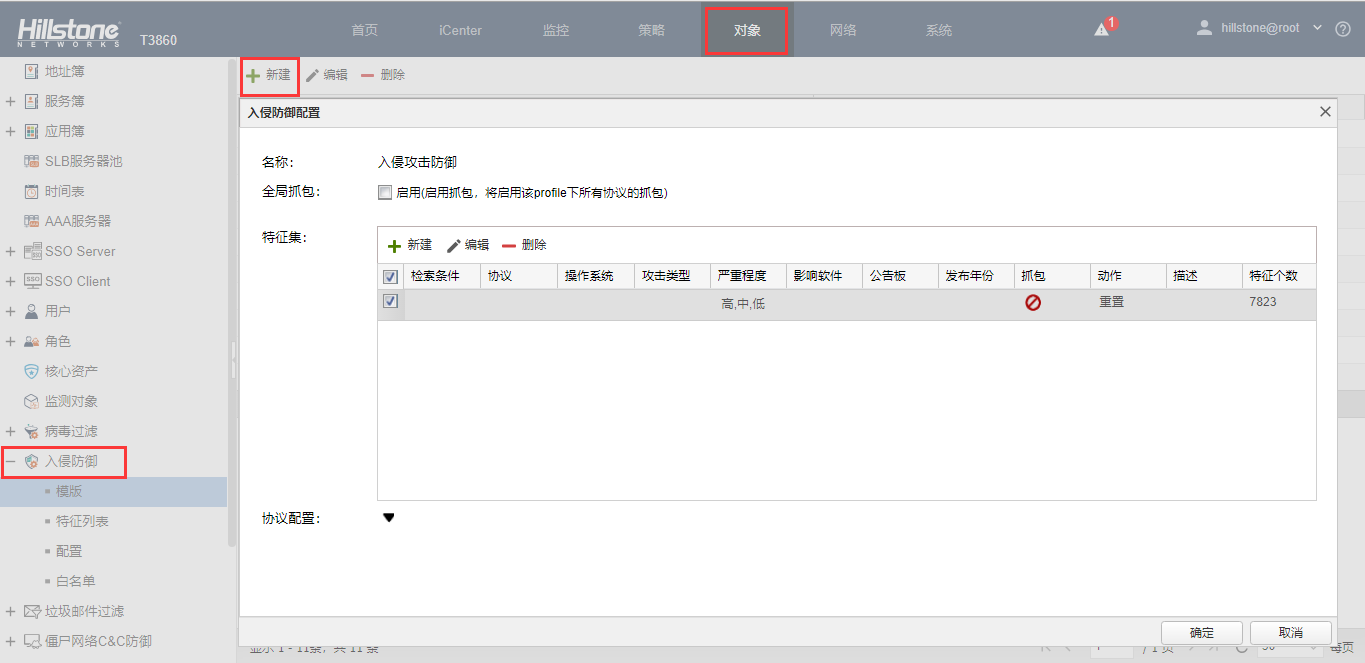Sort by 特征个数 column header
The width and height of the screenshot is (1365, 663).
[1279, 276]
